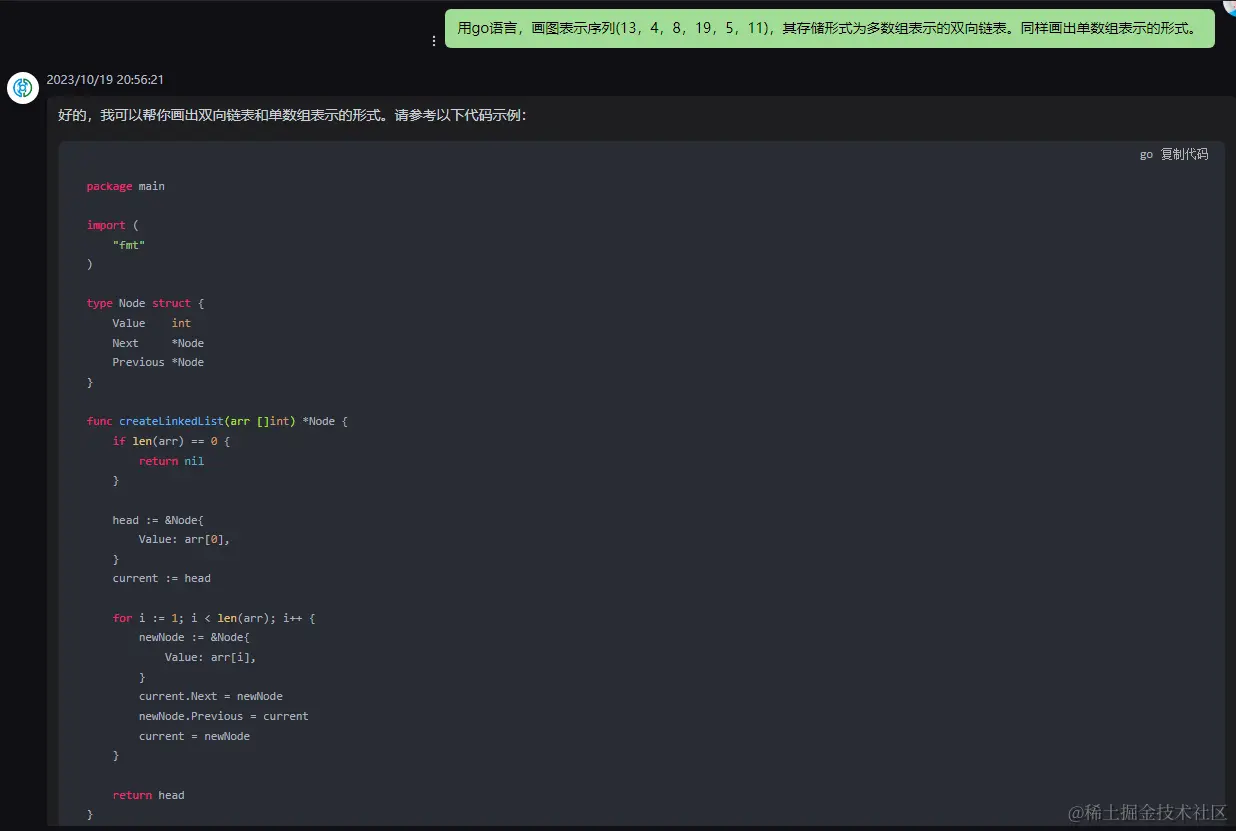Click the go language label

[1146, 154]
